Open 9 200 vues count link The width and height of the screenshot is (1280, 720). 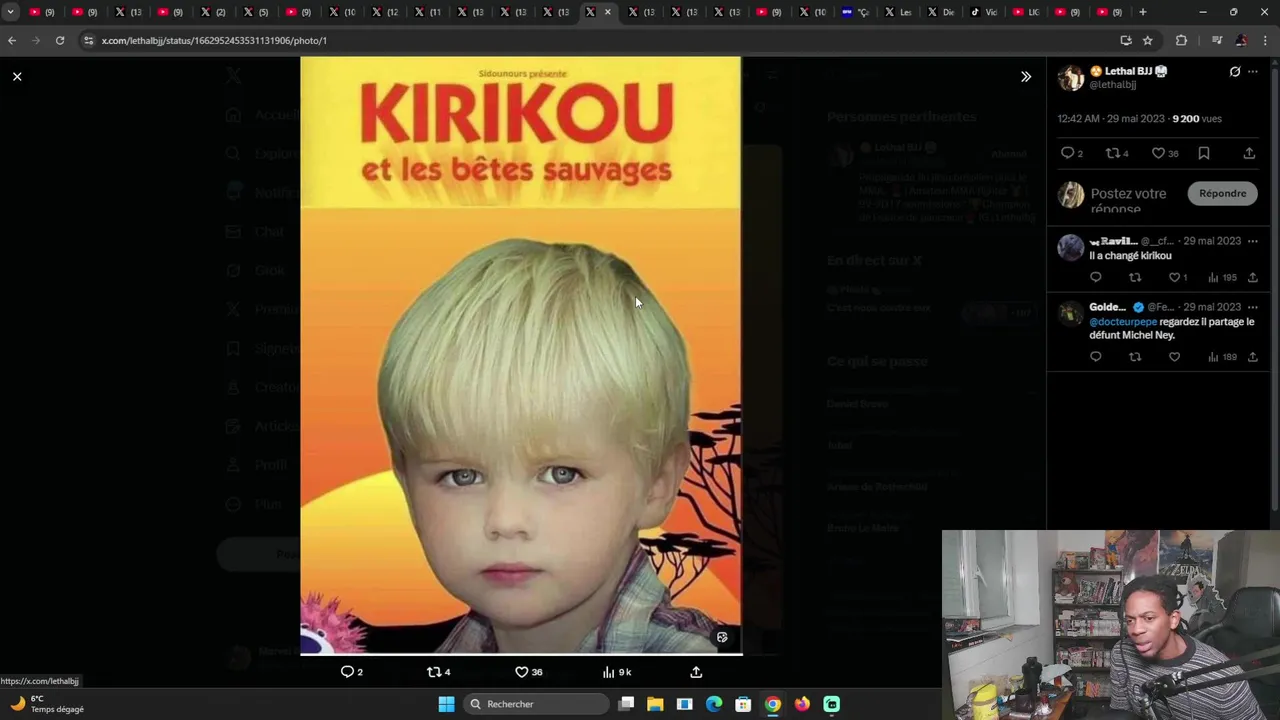pyautogui.click(x=1197, y=118)
